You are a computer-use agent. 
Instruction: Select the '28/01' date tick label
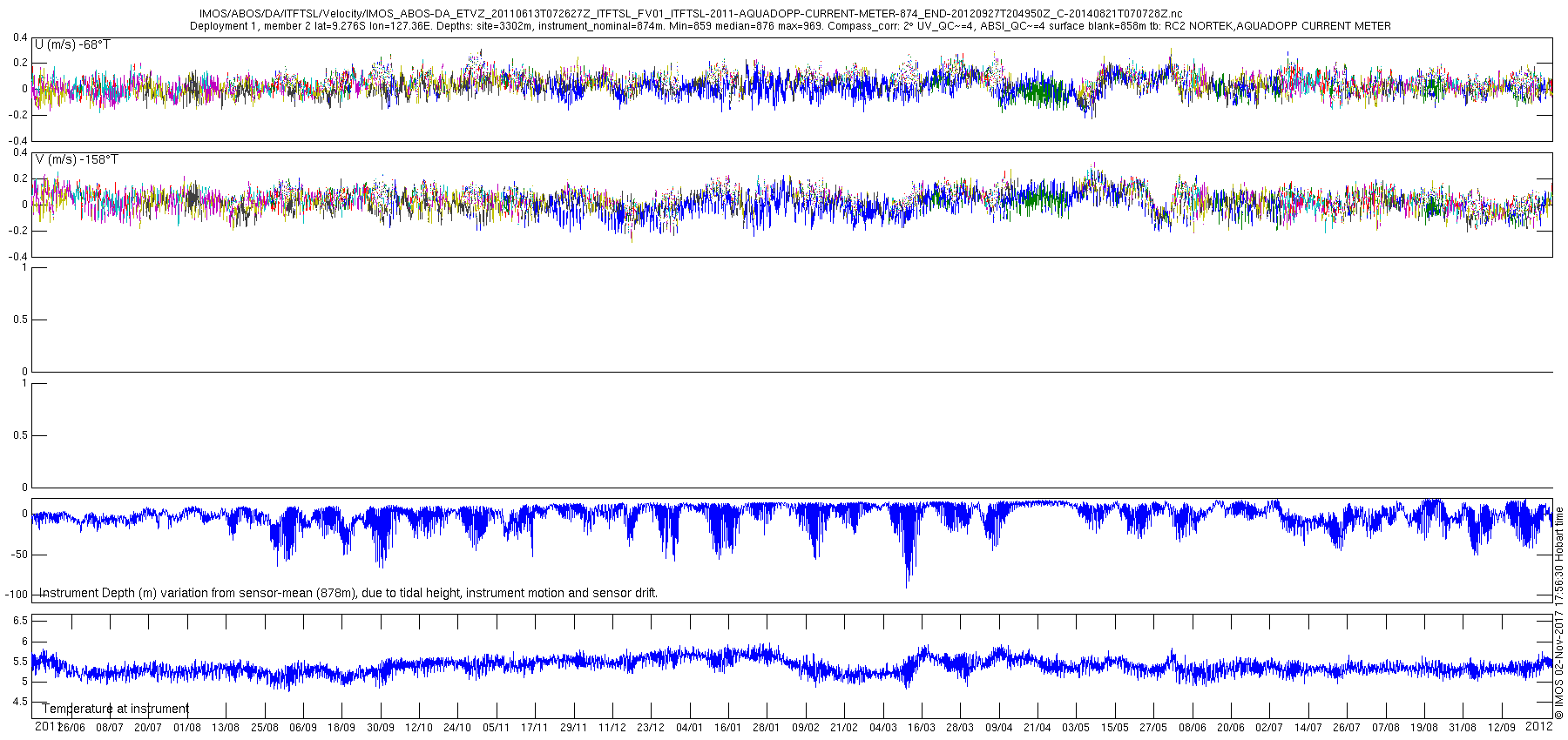click(x=767, y=728)
